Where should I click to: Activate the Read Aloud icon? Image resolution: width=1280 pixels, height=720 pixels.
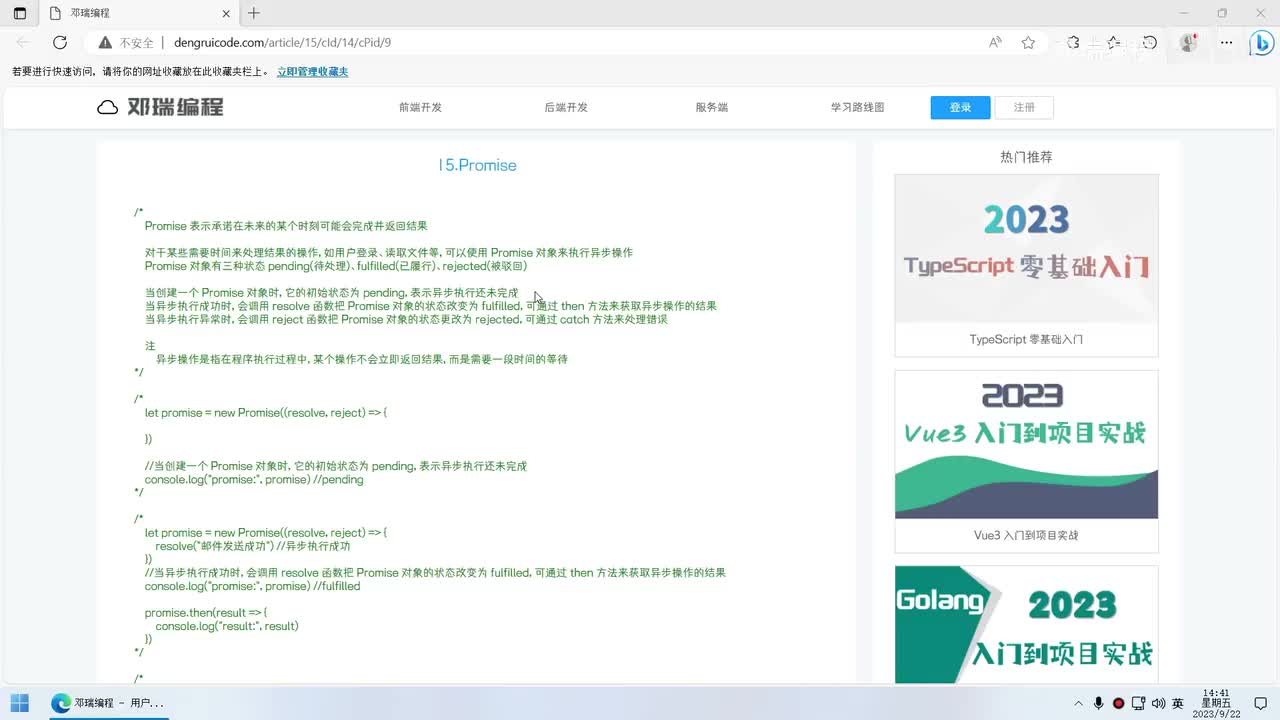(x=995, y=43)
